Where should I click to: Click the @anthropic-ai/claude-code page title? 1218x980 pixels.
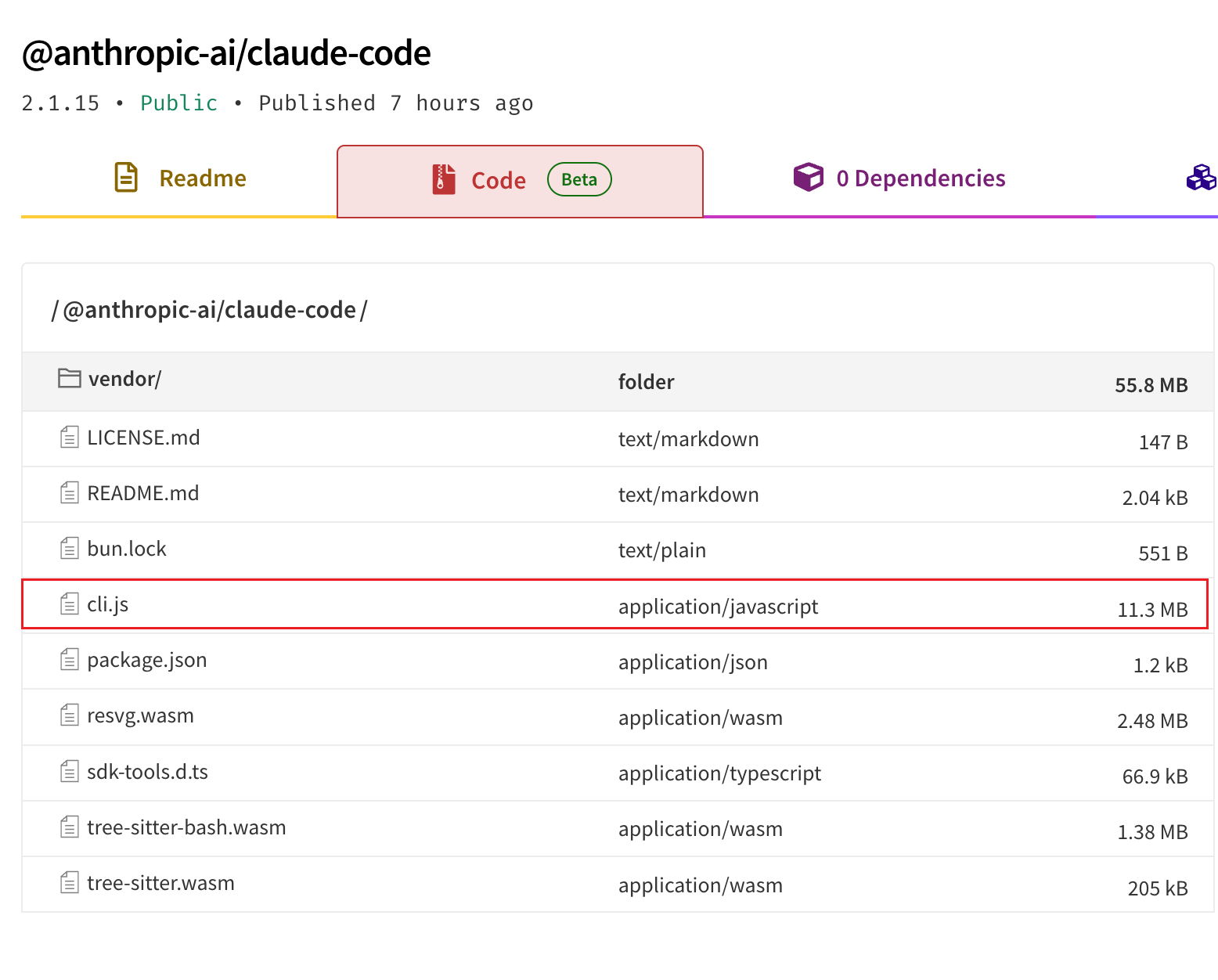tap(226, 53)
